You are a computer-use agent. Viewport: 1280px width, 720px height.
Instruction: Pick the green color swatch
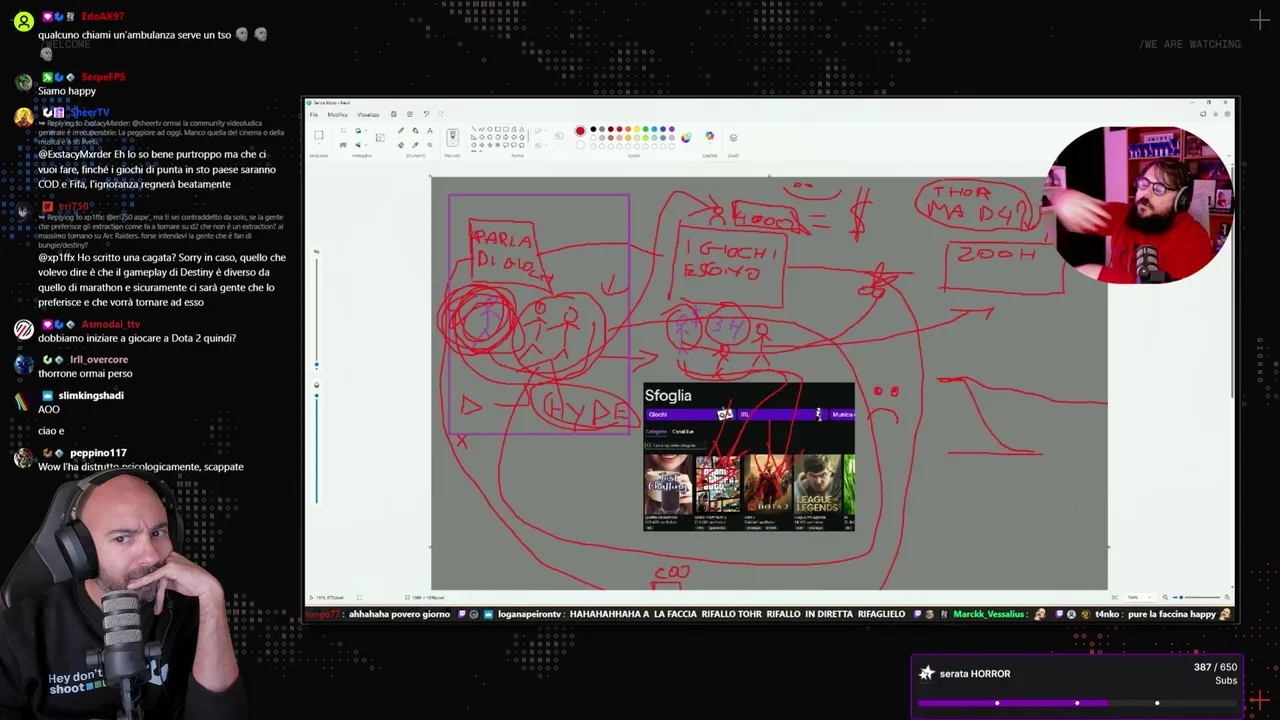point(645,129)
